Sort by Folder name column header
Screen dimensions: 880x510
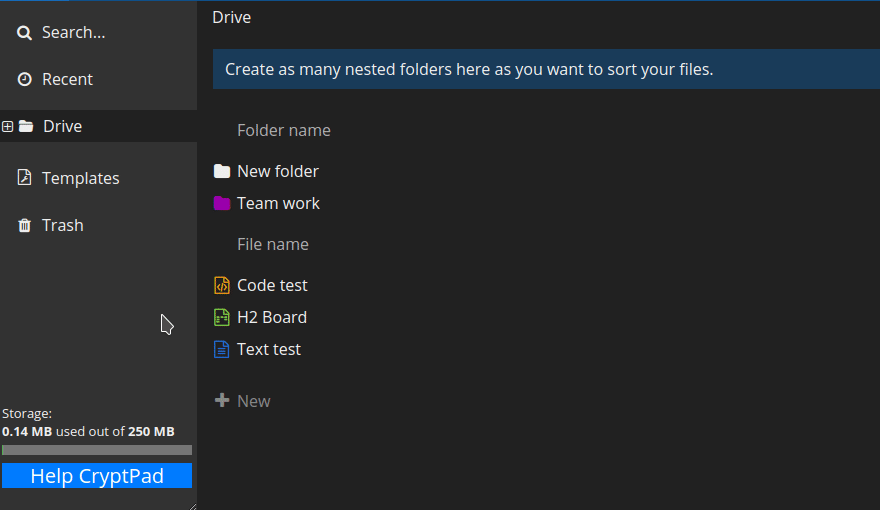coord(283,130)
